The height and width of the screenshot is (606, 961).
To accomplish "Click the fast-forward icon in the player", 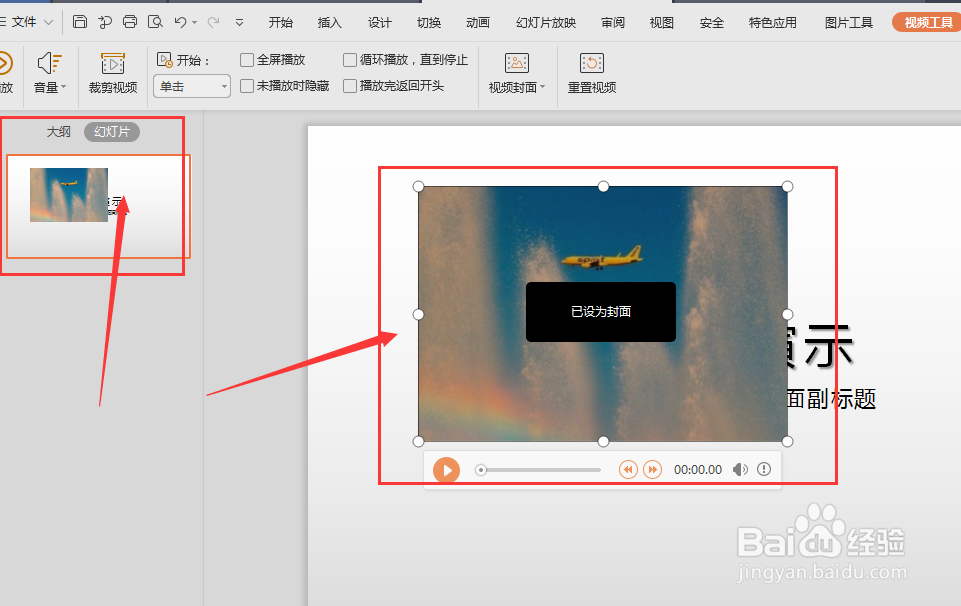I will coord(652,469).
